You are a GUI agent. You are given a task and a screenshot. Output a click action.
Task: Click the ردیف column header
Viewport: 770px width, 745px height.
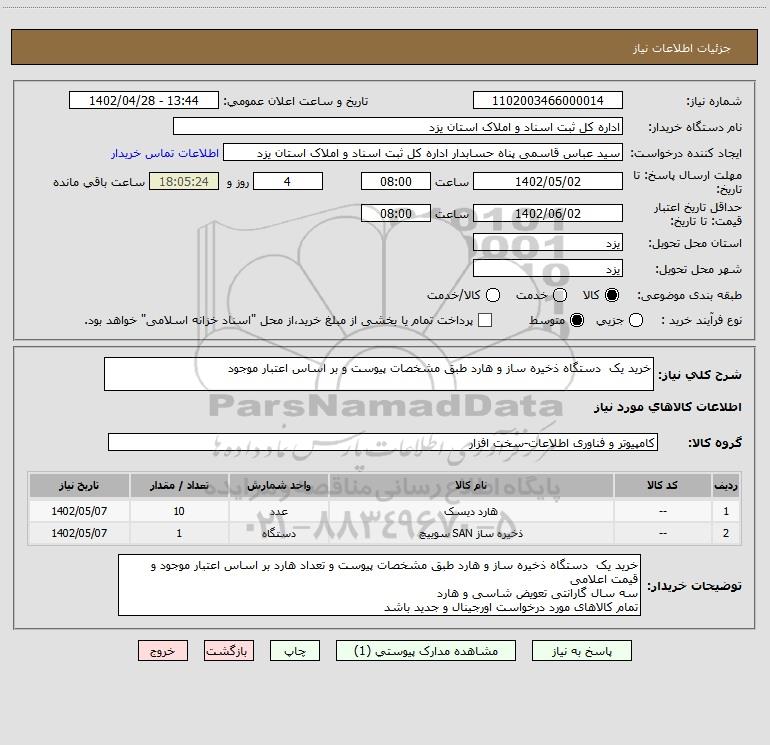726,485
